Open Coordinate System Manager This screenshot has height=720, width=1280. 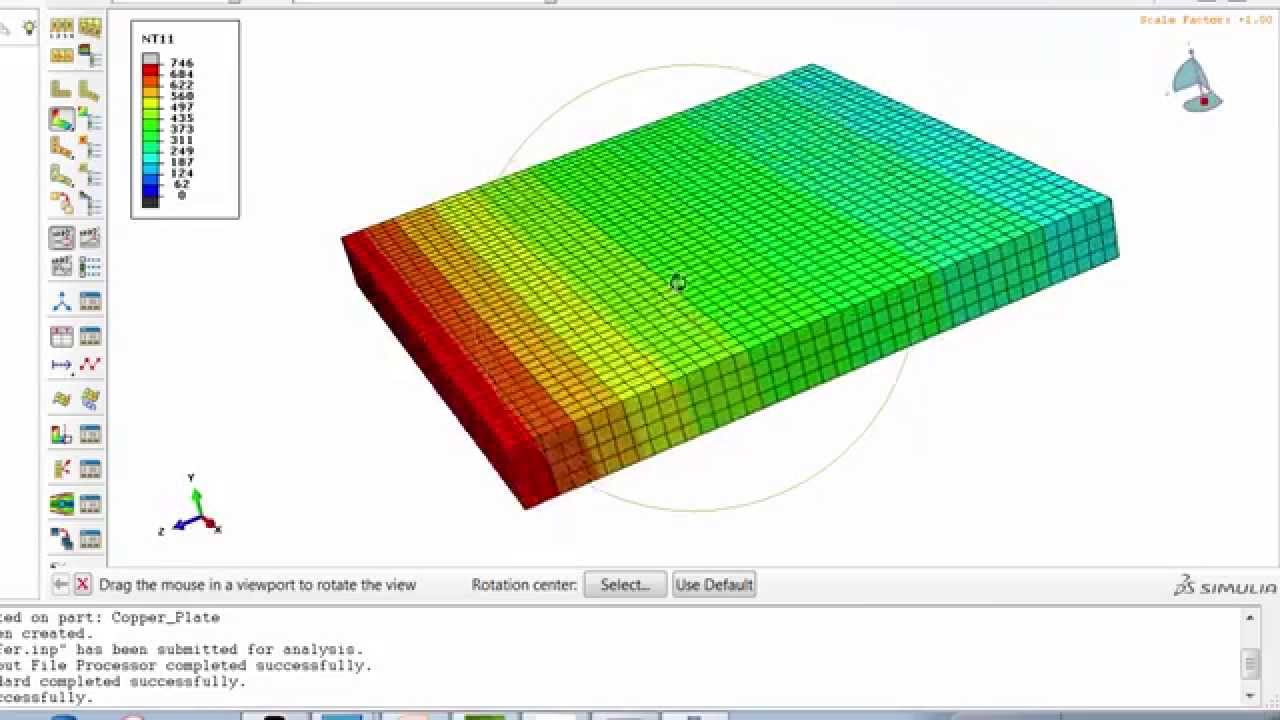click(x=89, y=302)
